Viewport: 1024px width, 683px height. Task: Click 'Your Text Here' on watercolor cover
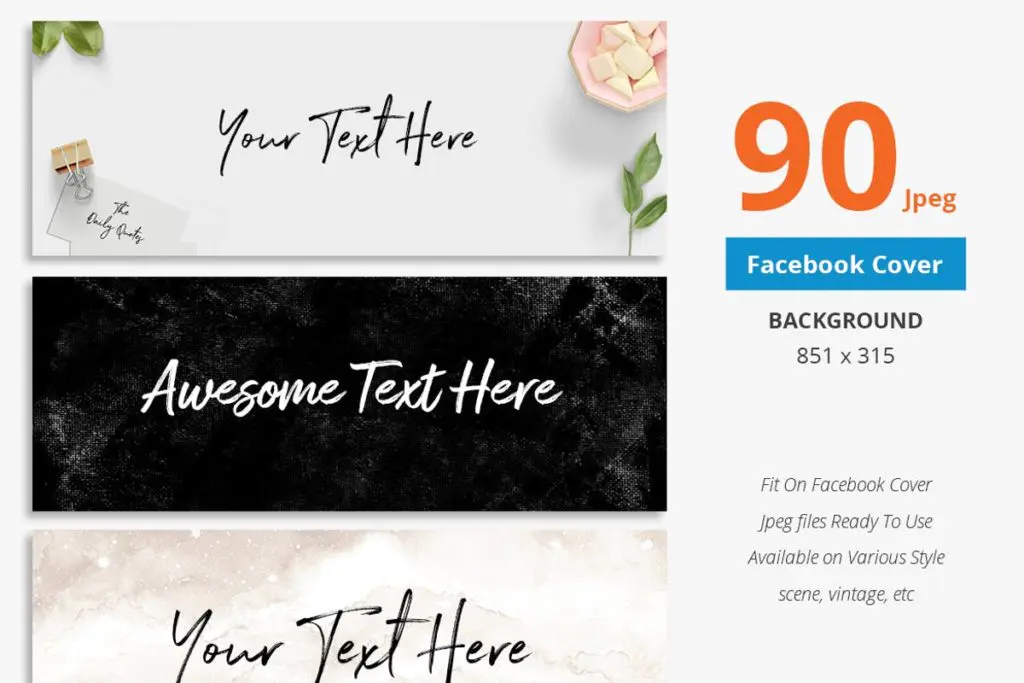pyautogui.click(x=349, y=639)
